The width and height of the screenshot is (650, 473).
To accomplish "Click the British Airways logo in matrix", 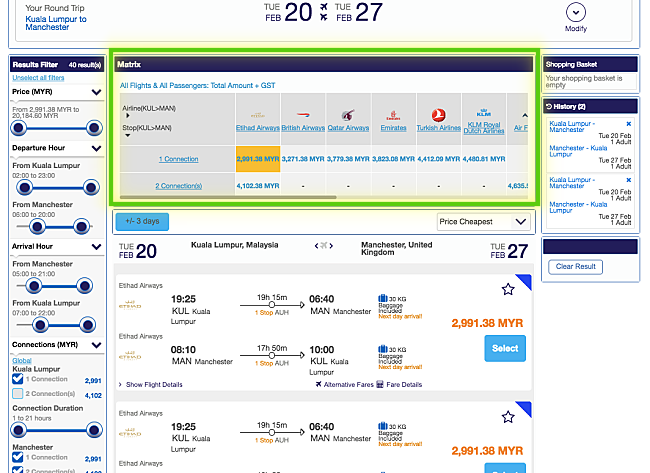I will tap(303, 114).
